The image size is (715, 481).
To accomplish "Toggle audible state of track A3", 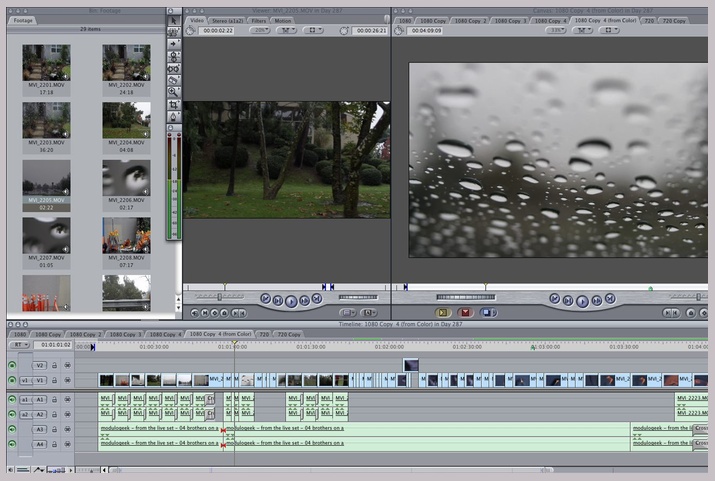I will (x=12, y=429).
